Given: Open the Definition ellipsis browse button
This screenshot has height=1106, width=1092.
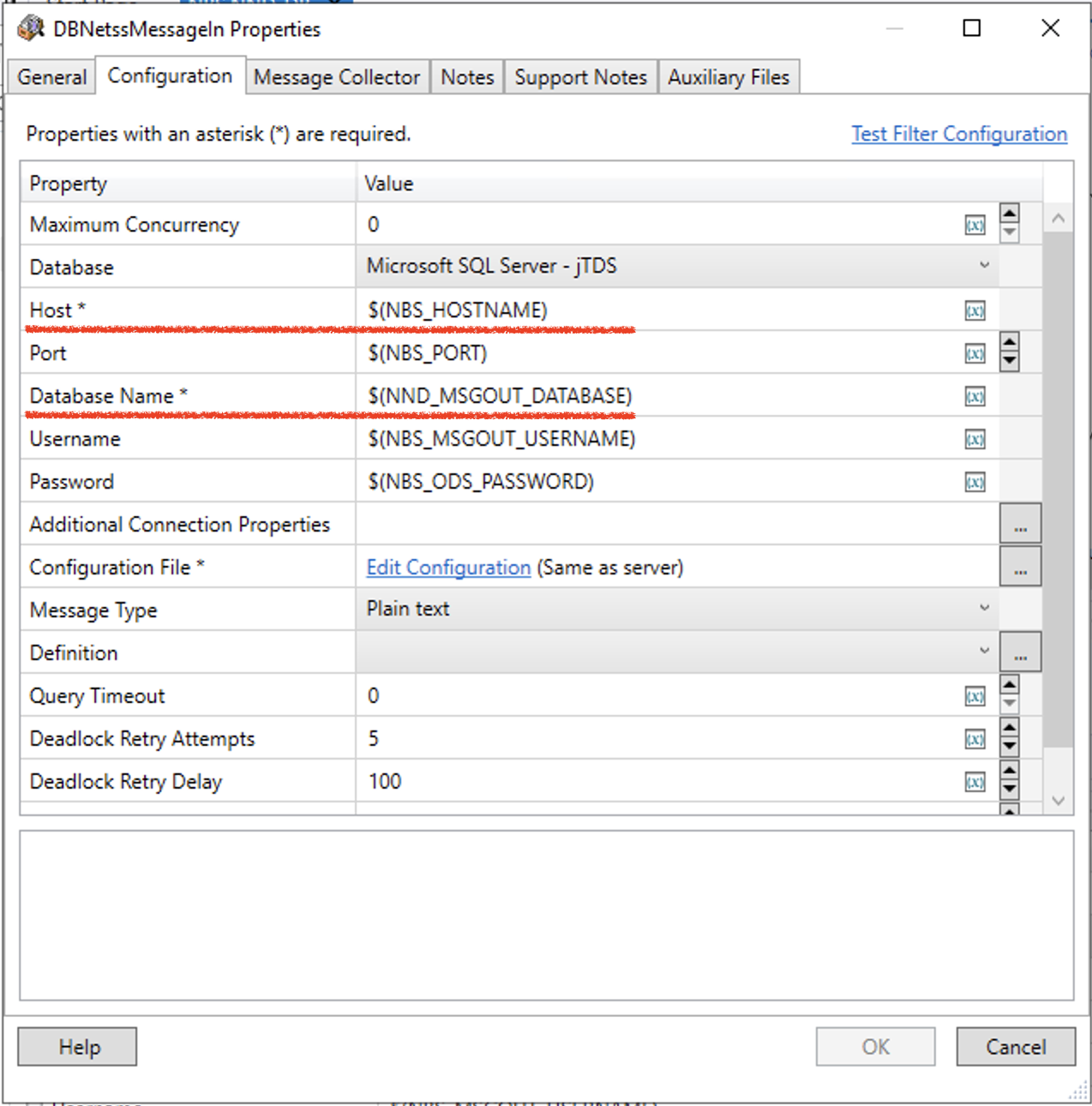Looking at the screenshot, I should pyautogui.click(x=1020, y=652).
